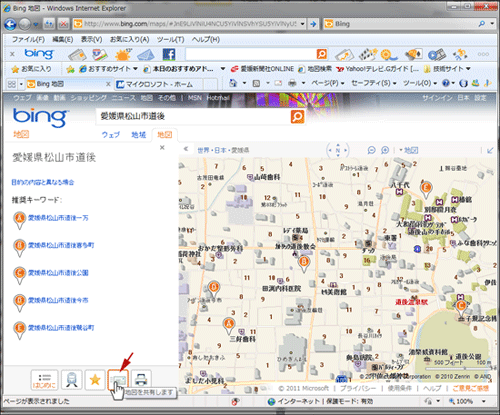Image resolution: width=500 pixels, height=415 pixels.
Task: Close the Bing toolbar with its X
Action: pos(12,54)
